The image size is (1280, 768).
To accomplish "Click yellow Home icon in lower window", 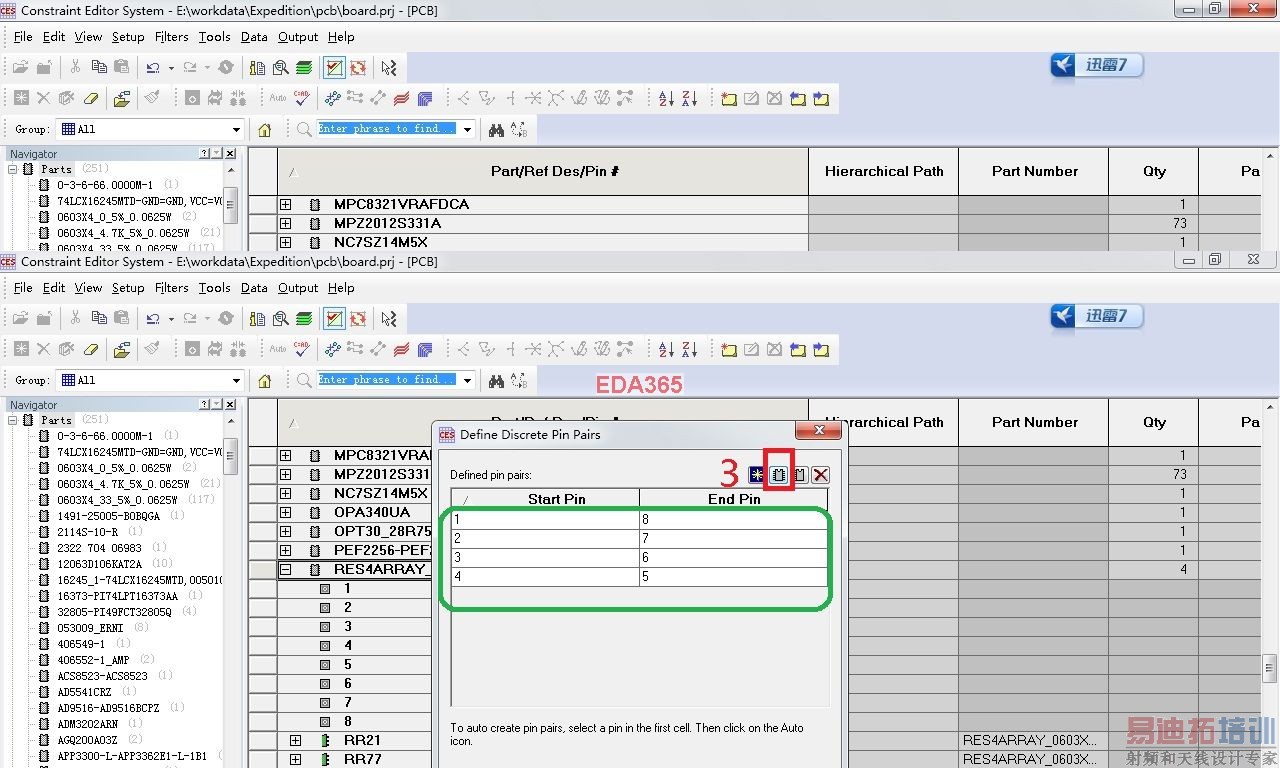I will click(x=265, y=380).
